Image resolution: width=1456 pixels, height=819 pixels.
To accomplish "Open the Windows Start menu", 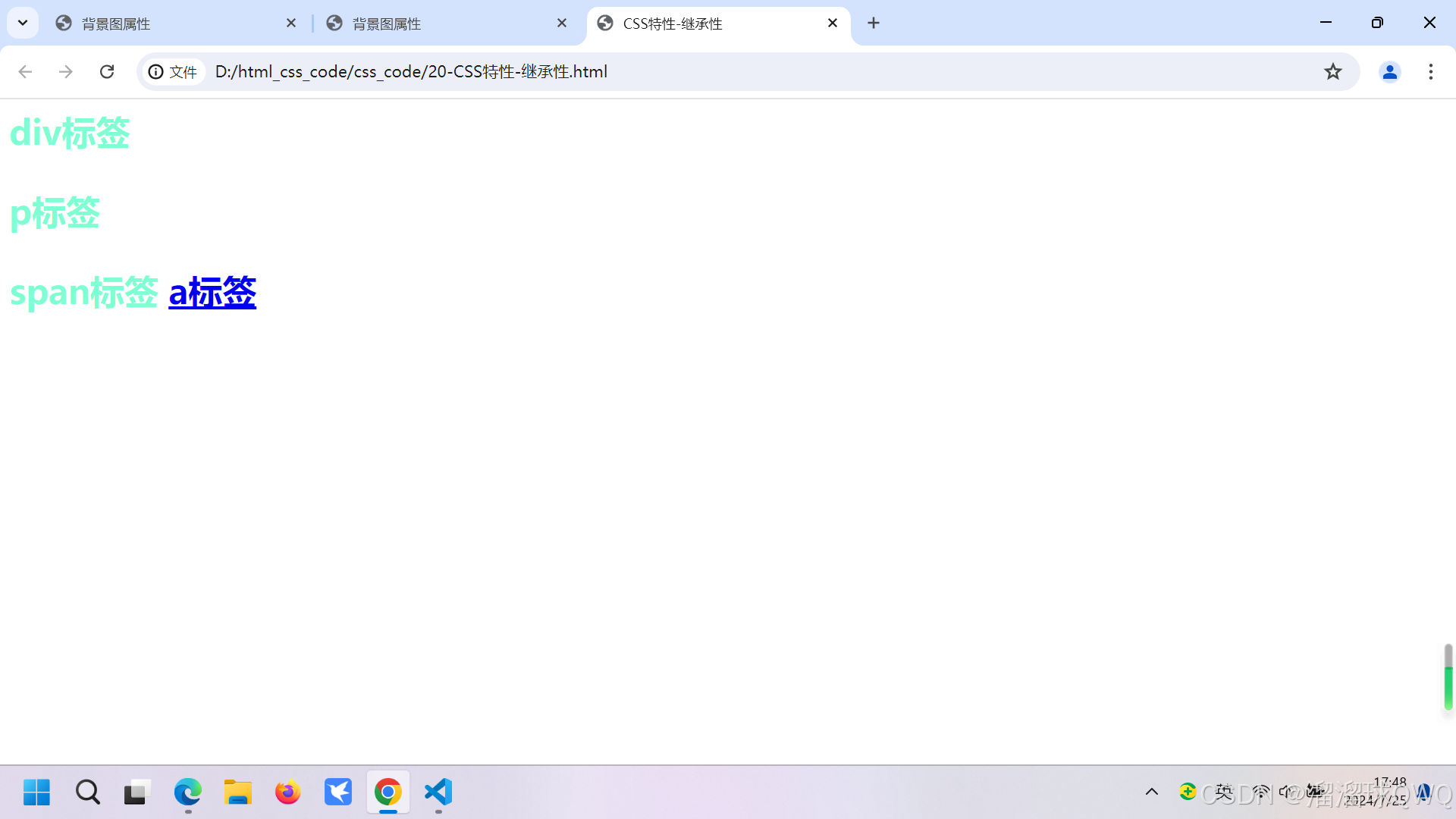I will [x=36, y=792].
